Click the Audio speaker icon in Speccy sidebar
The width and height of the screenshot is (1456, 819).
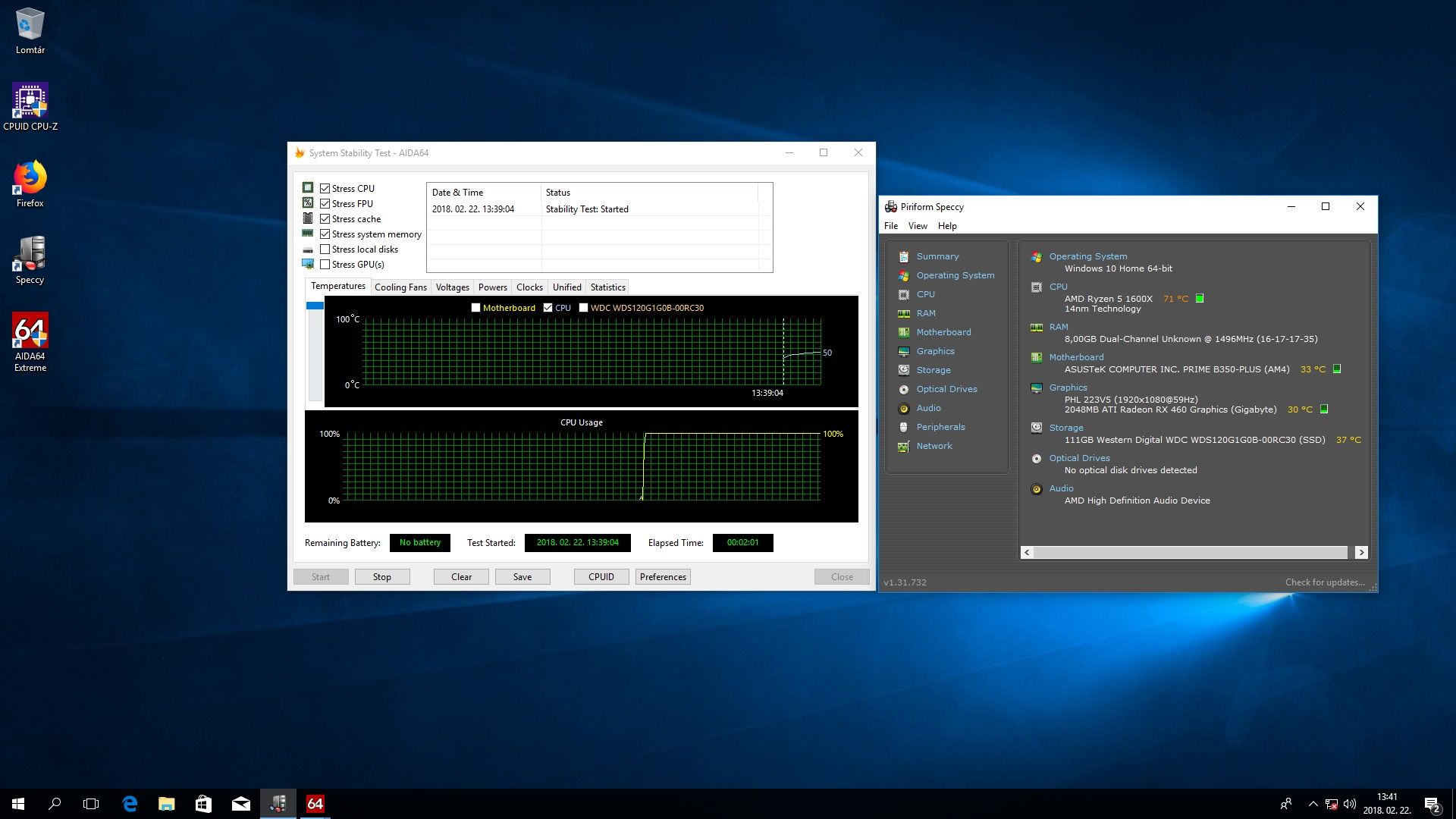903,408
